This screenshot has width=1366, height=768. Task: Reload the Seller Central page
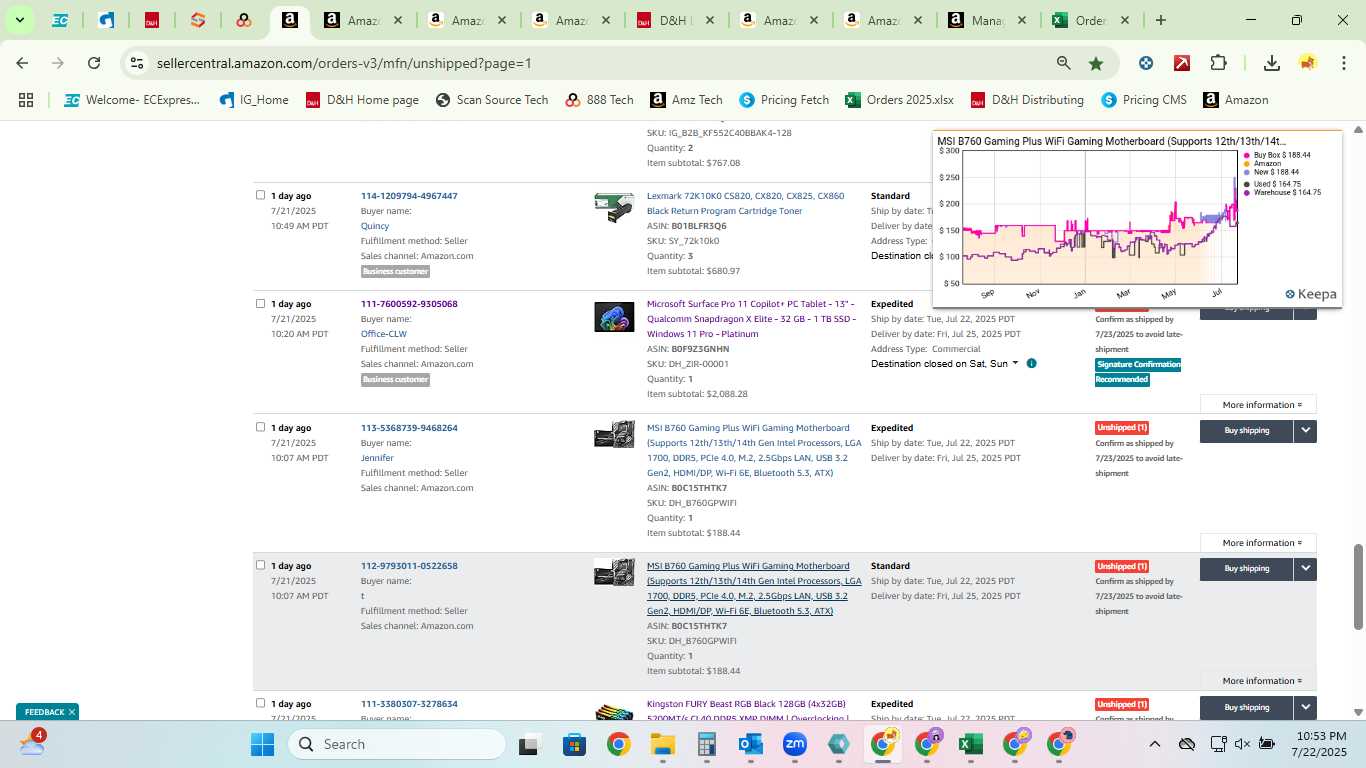point(94,63)
